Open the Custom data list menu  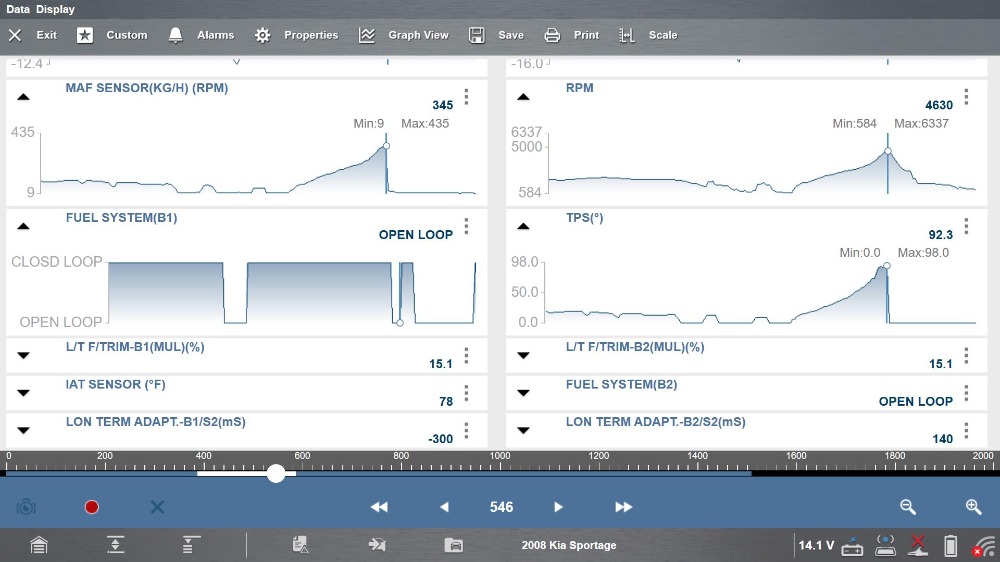[112, 35]
